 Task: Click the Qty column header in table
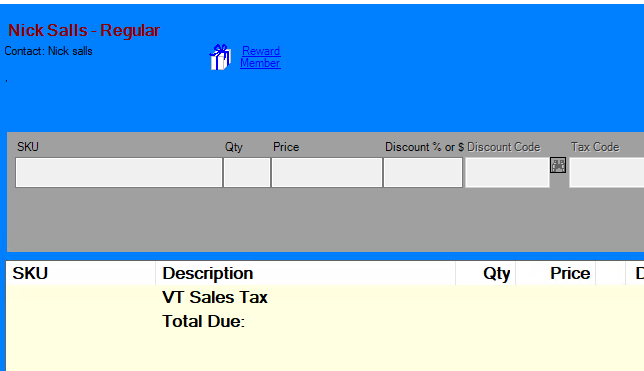(x=485, y=273)
